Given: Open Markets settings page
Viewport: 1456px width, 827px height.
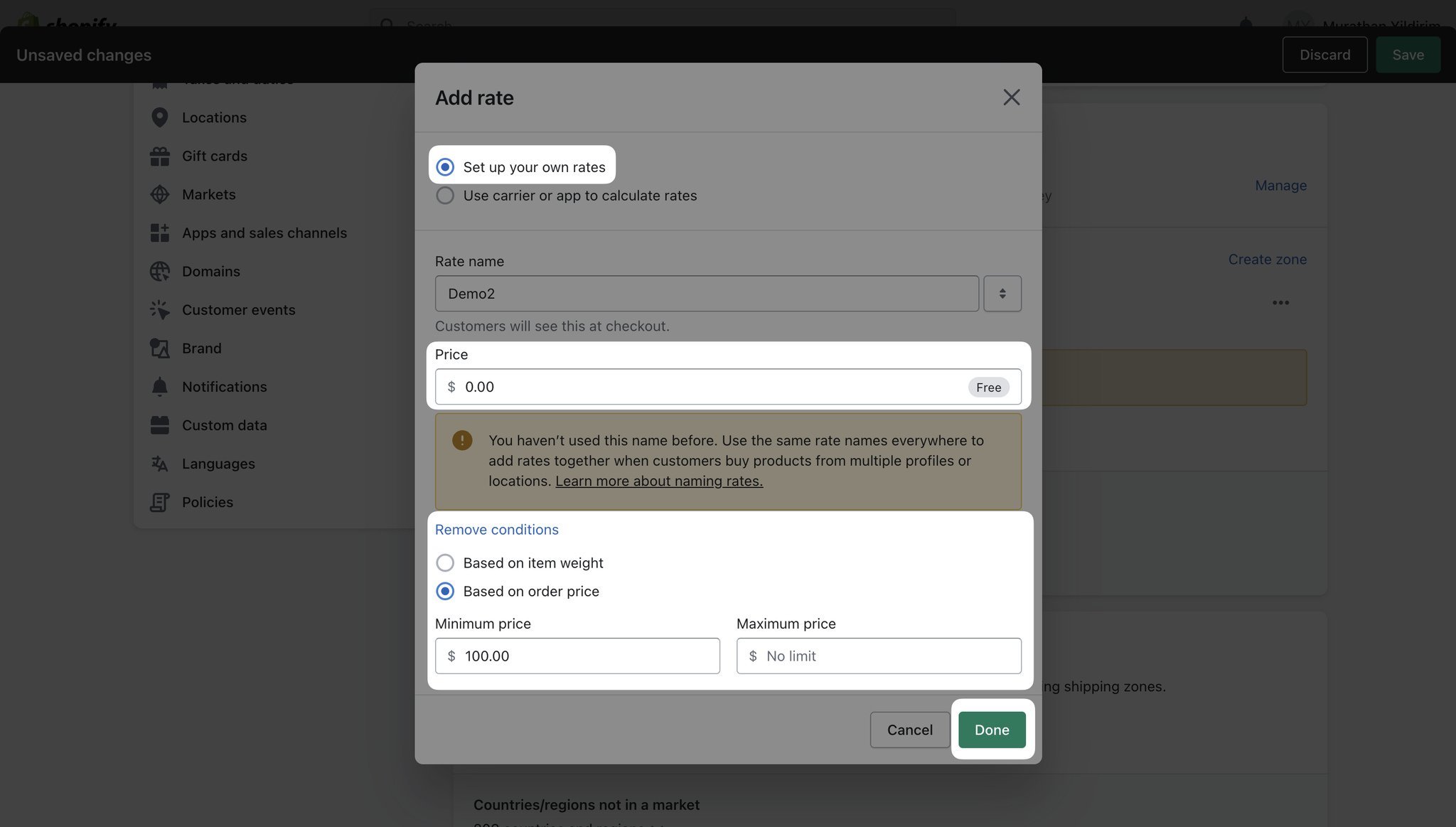Looking at the screenshot, I should tap(208, 194).
